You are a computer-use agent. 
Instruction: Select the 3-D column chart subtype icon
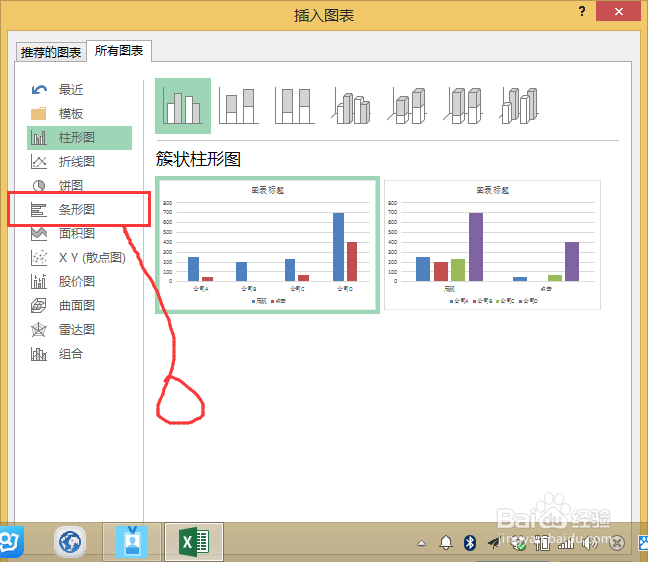(x=519, y=106)
